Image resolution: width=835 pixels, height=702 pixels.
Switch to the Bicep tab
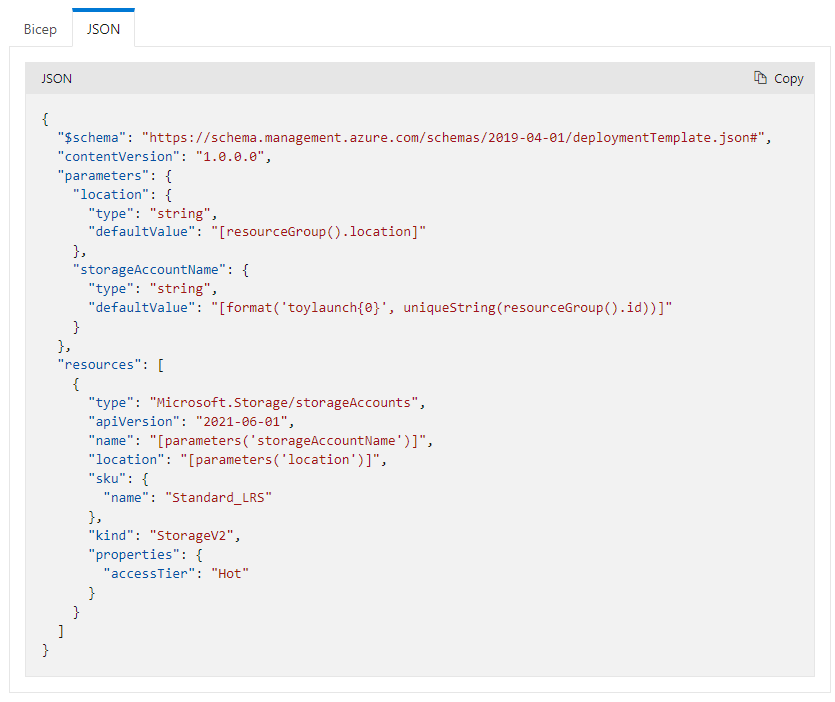(40, 29)
